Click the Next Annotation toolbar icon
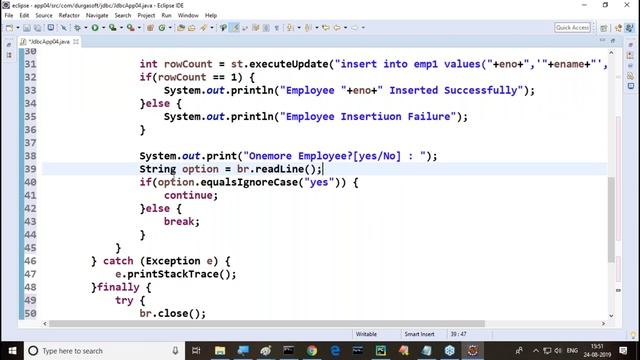Image resolution: width=640 pixels, height=360 pixels. pyautogui.click(x=290, y=28)
